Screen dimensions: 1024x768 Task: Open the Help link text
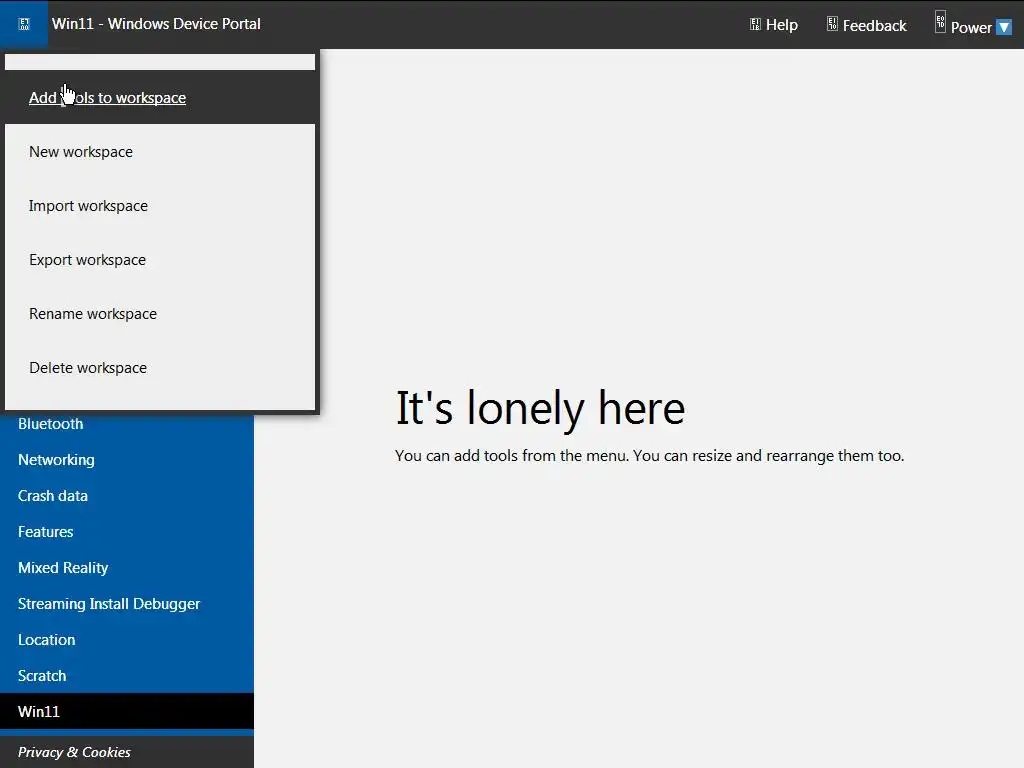[782, 25]
